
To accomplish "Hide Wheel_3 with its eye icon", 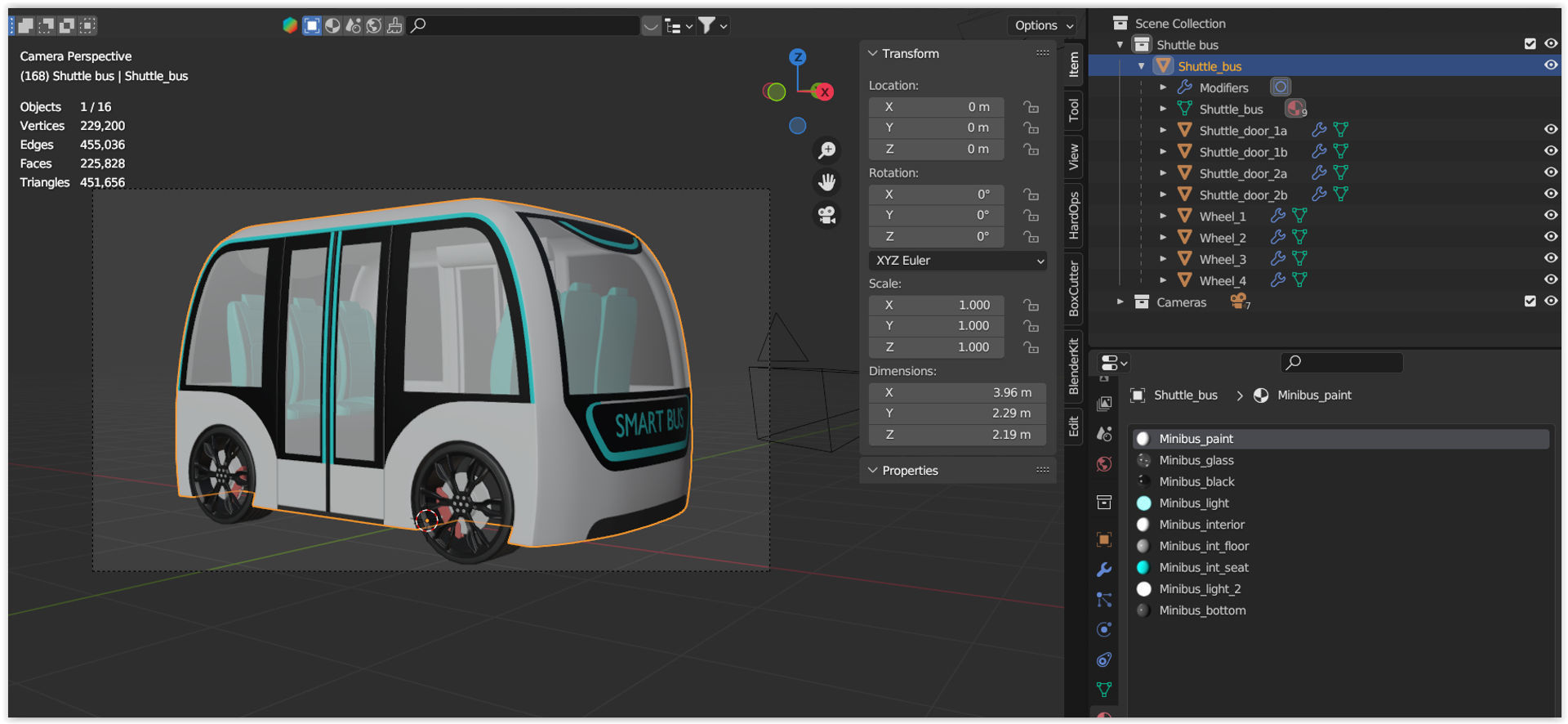I will pos(1551,258).
